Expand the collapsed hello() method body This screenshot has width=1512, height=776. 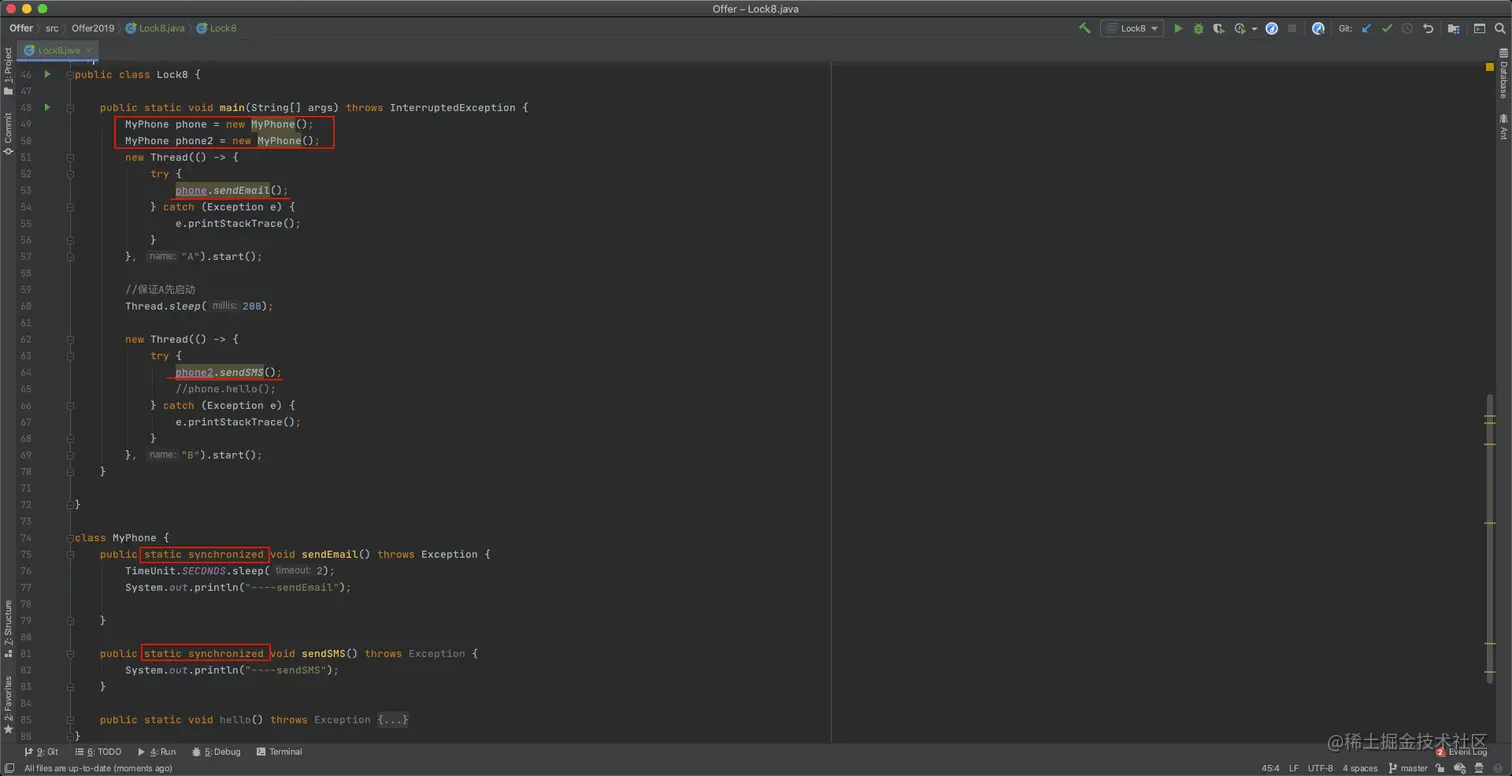coord(393,720)
